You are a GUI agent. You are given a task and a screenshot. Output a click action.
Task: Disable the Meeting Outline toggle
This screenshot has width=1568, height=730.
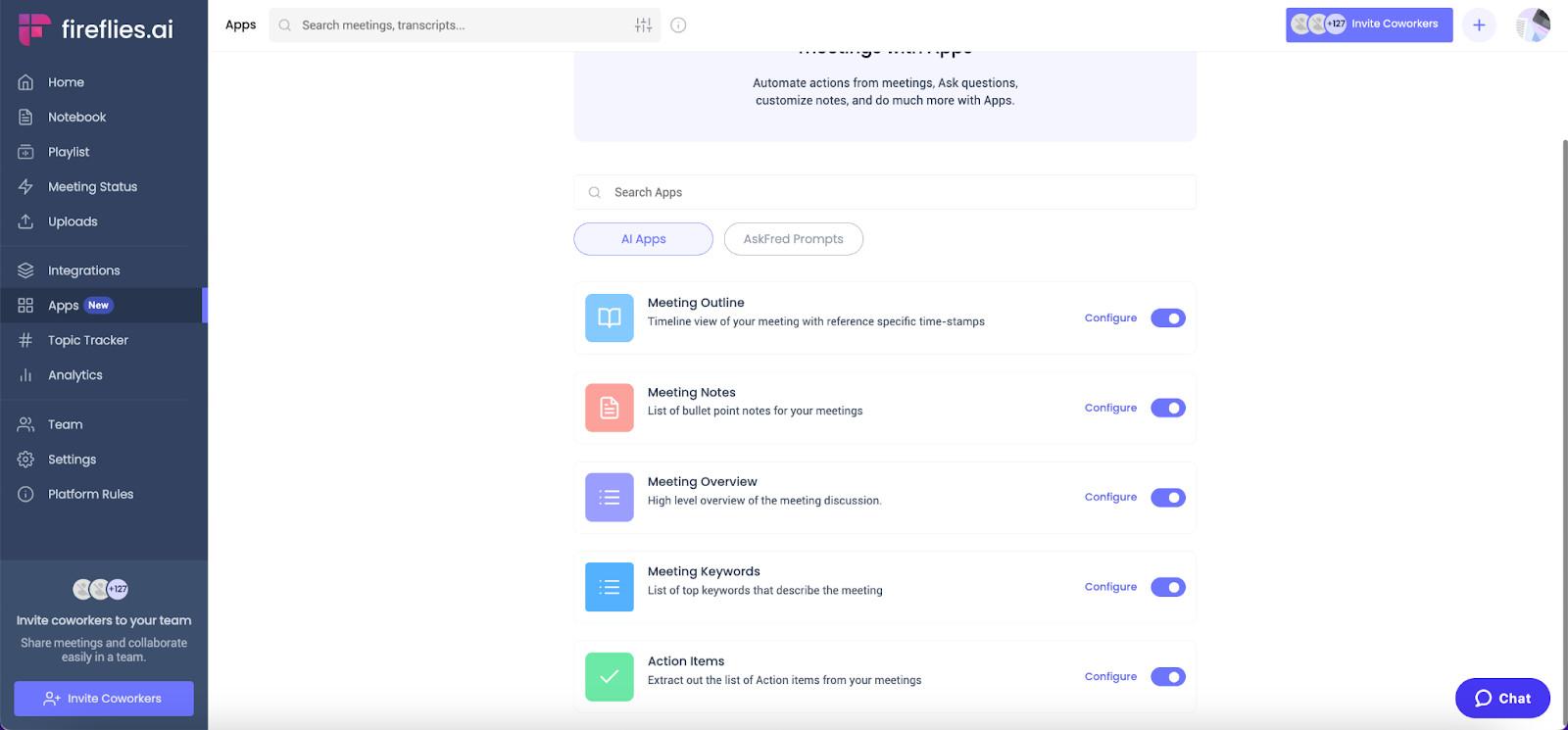coord(1168,318)
